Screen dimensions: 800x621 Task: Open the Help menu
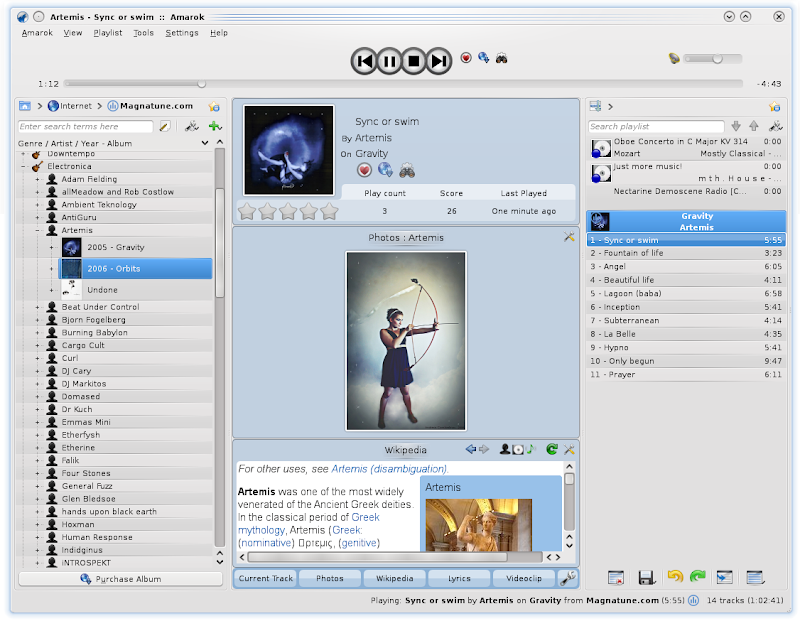coord(219,33)
